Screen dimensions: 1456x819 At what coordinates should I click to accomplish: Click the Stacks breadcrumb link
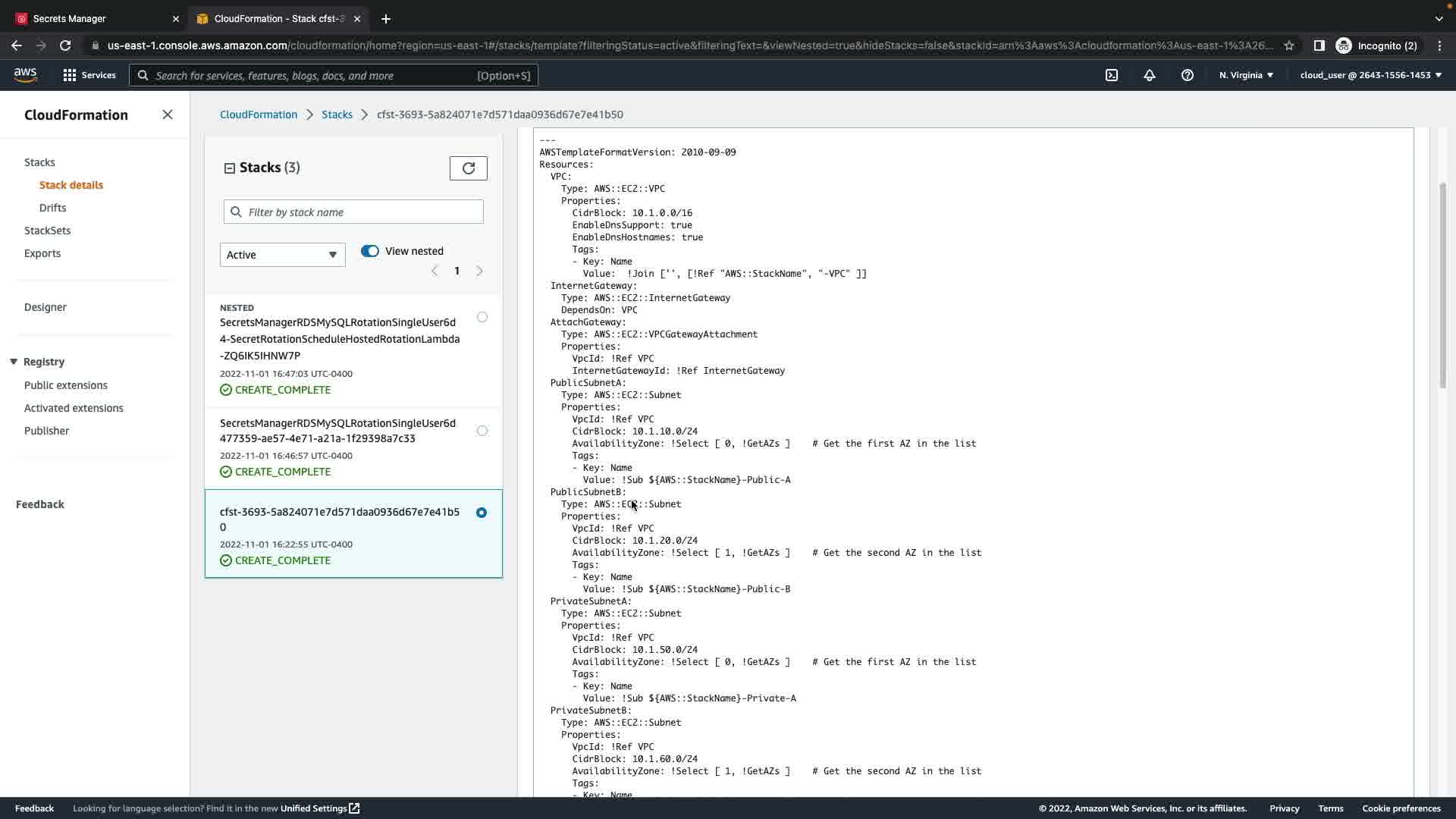tap(337, 115)
